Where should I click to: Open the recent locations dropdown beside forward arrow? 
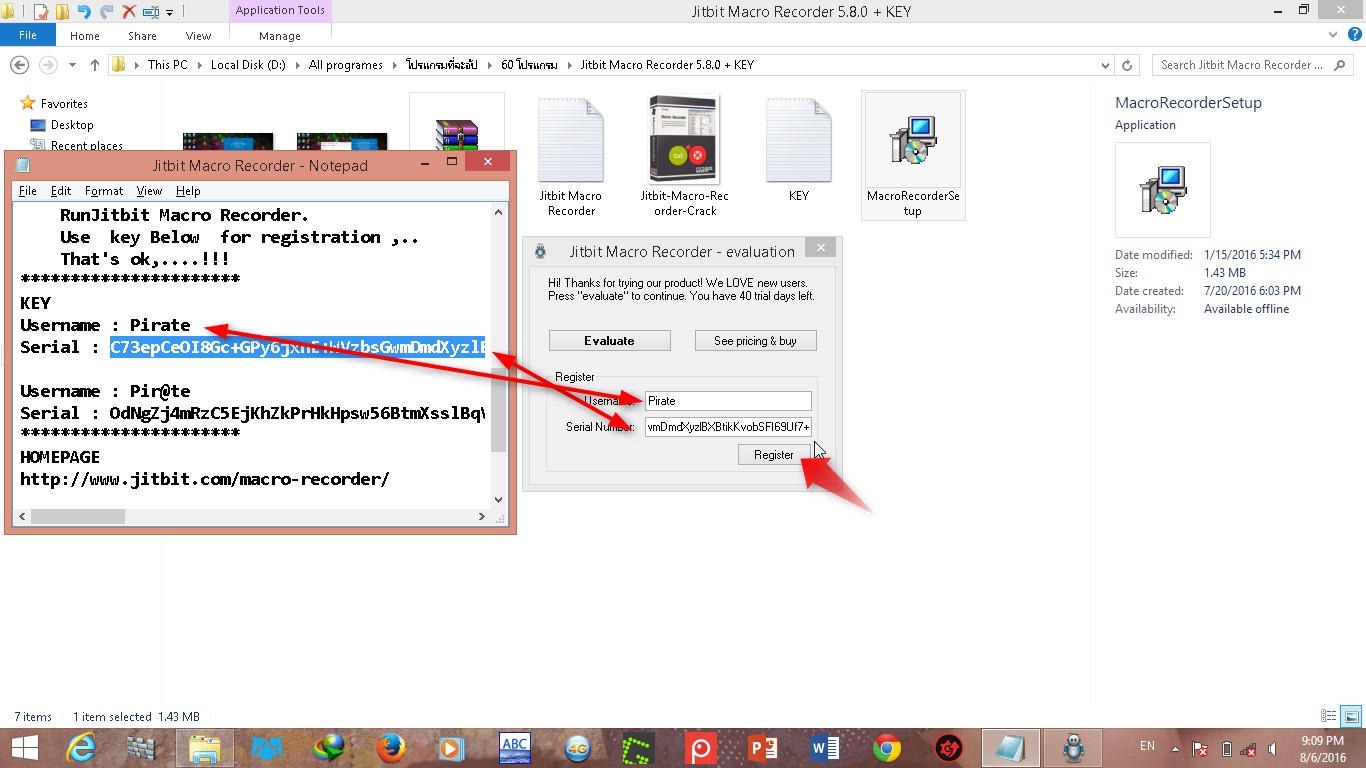coord(72,65)
